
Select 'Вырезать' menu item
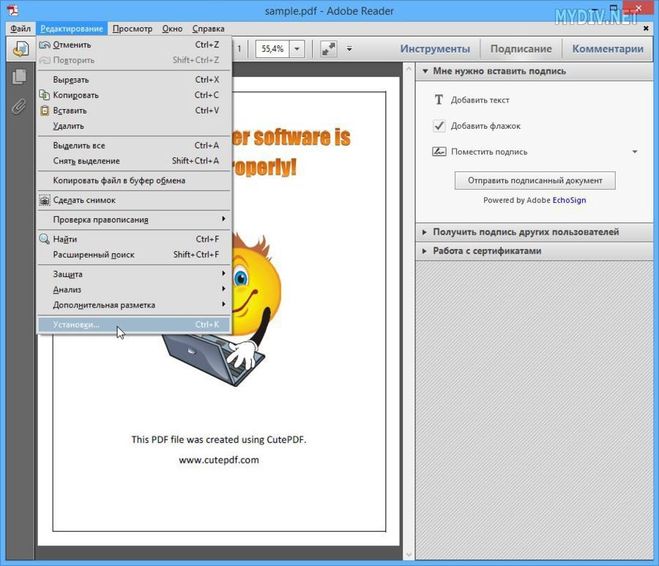[x=134, y=79]
